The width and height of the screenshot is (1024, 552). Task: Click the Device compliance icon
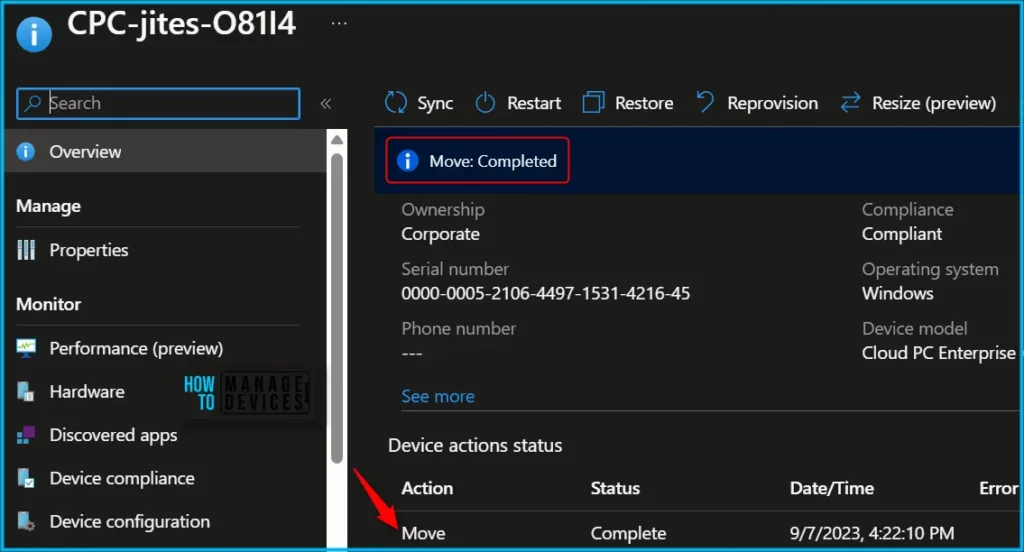tap(25, 478)
